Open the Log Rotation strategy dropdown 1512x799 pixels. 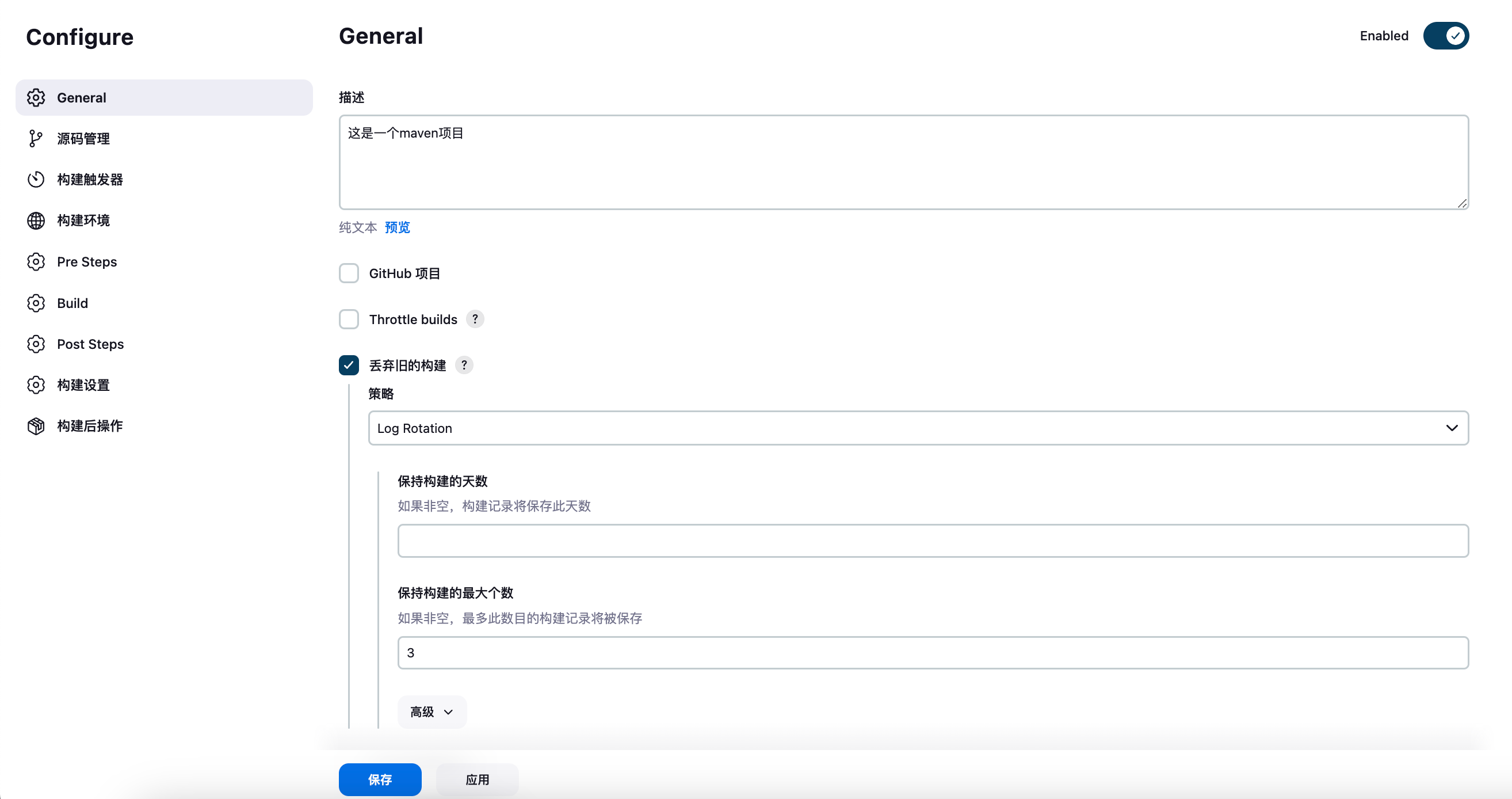918,428
